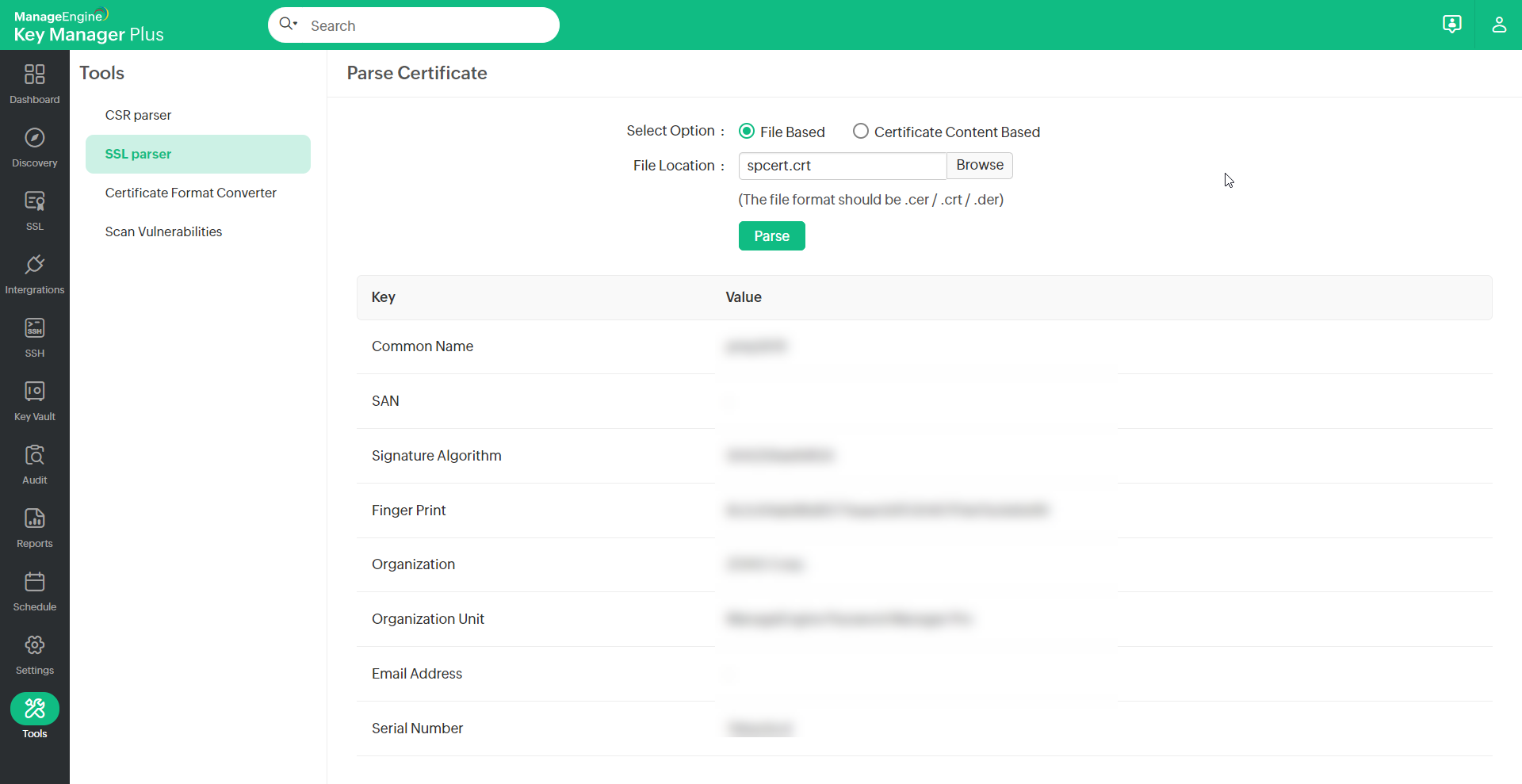Open Scan Vulnerabilities tool
The height and width of the screenshot is (784, 1522).
(x=163, y=231)
